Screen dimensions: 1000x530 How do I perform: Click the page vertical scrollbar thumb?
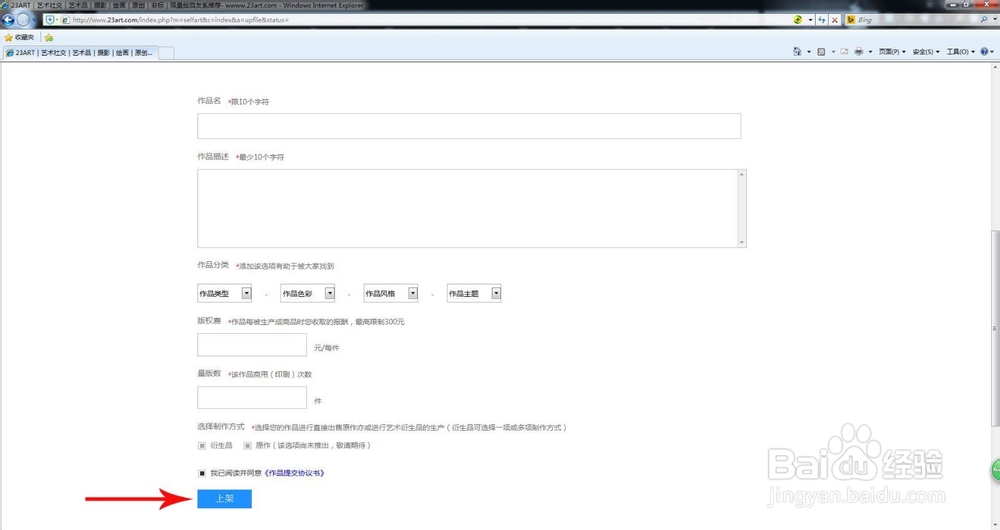click(995, 328)
